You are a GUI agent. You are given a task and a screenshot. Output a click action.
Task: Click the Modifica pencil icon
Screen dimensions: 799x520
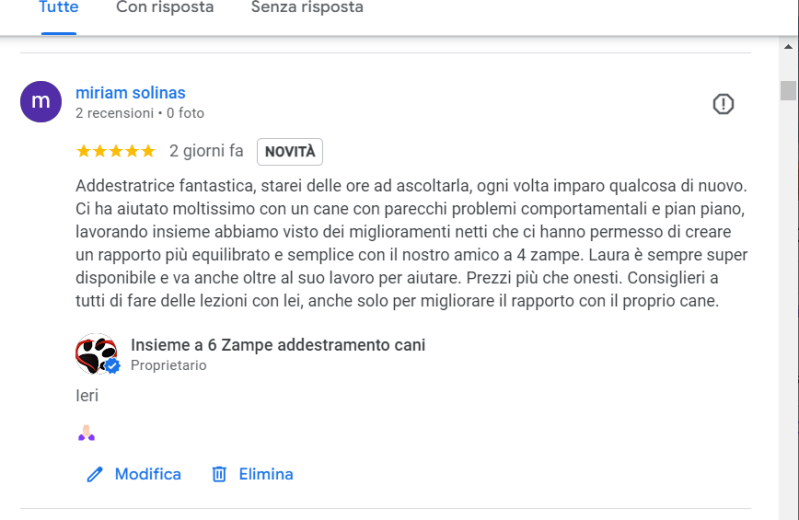click(95, 475)
